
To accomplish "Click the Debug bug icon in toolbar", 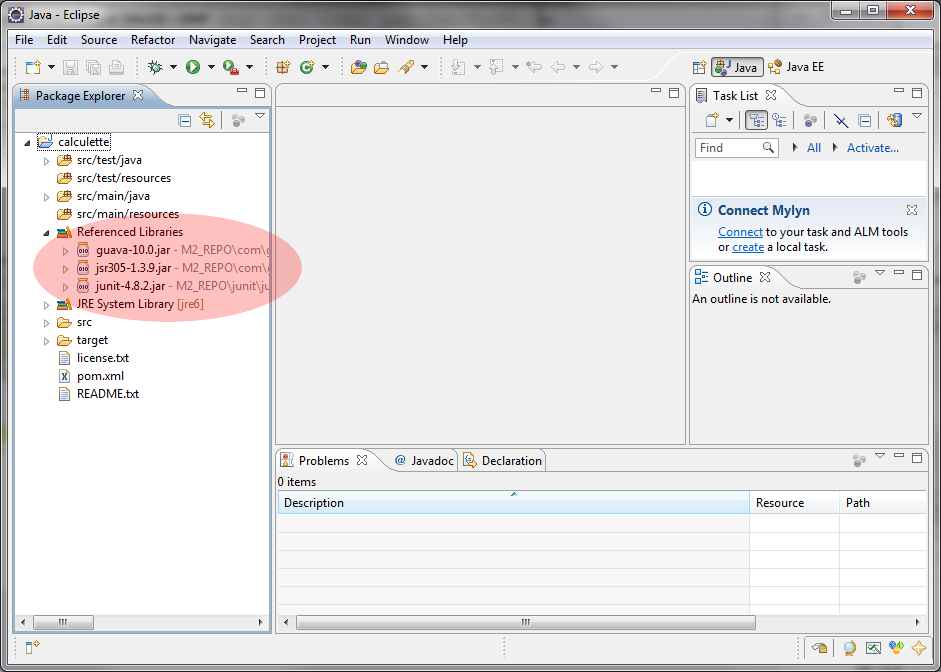I will tap(155, 67).
